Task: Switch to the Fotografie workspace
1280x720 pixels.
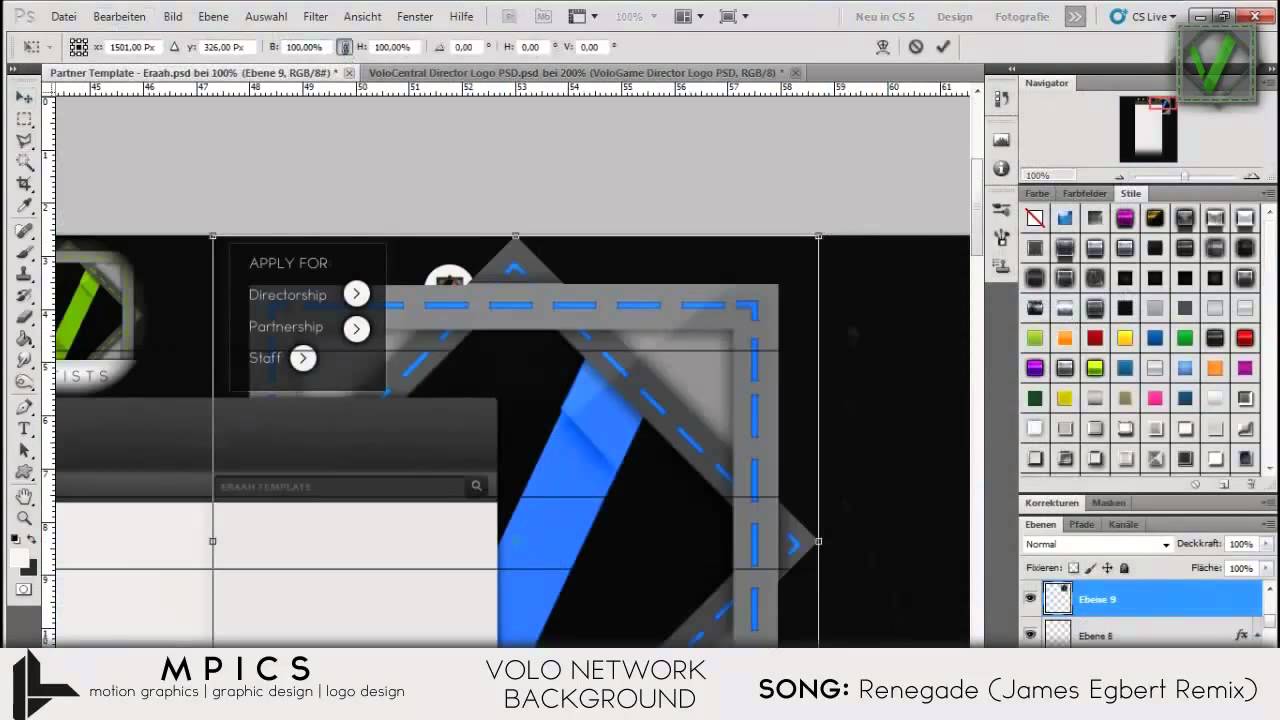Action: tap(1022, 17)
